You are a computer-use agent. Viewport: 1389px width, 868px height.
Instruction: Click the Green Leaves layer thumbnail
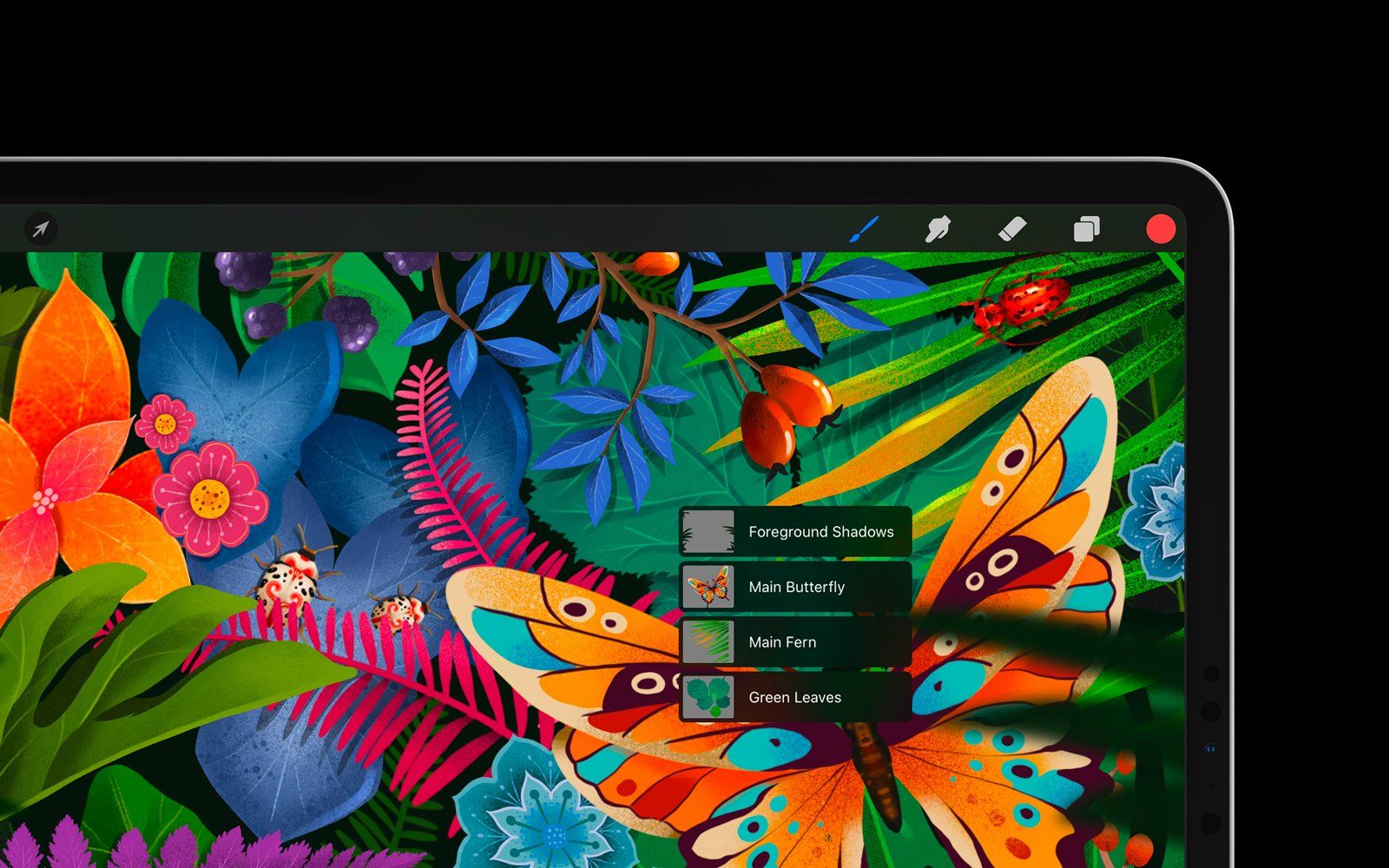tap(708, 697)
